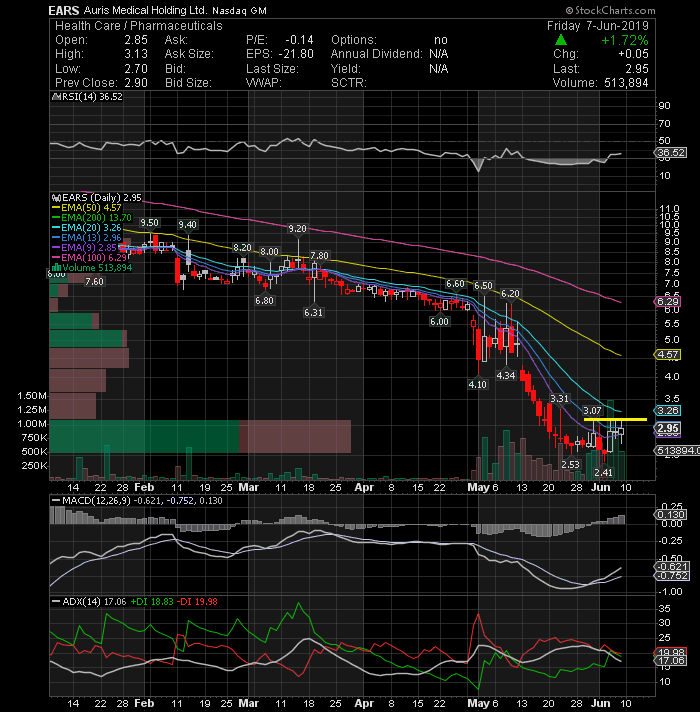Click the red -DI 19.98 legend value
Image resolution: width=700 pixels, height=712 pixels.
click(x=197, y=602)
